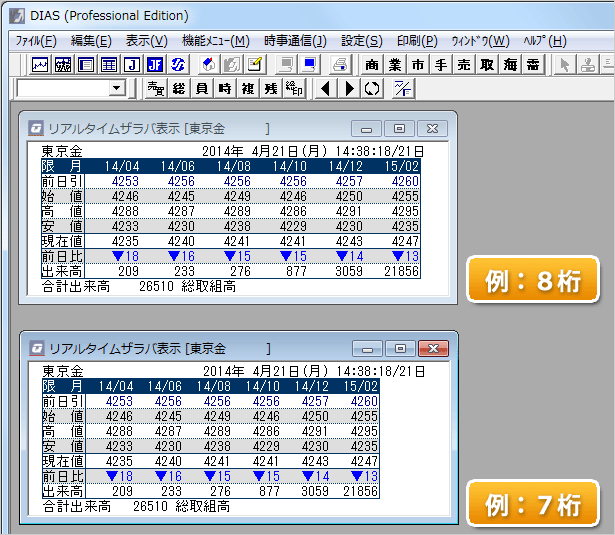Image resolution: width=615 pixels, height=535 pixels.
Task: Open the 機能メニュー(M) menu
Action: [216, 41]
